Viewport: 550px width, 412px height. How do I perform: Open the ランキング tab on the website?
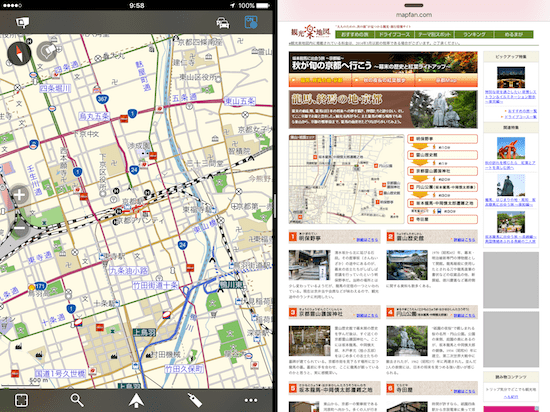[x=474, y=34]
